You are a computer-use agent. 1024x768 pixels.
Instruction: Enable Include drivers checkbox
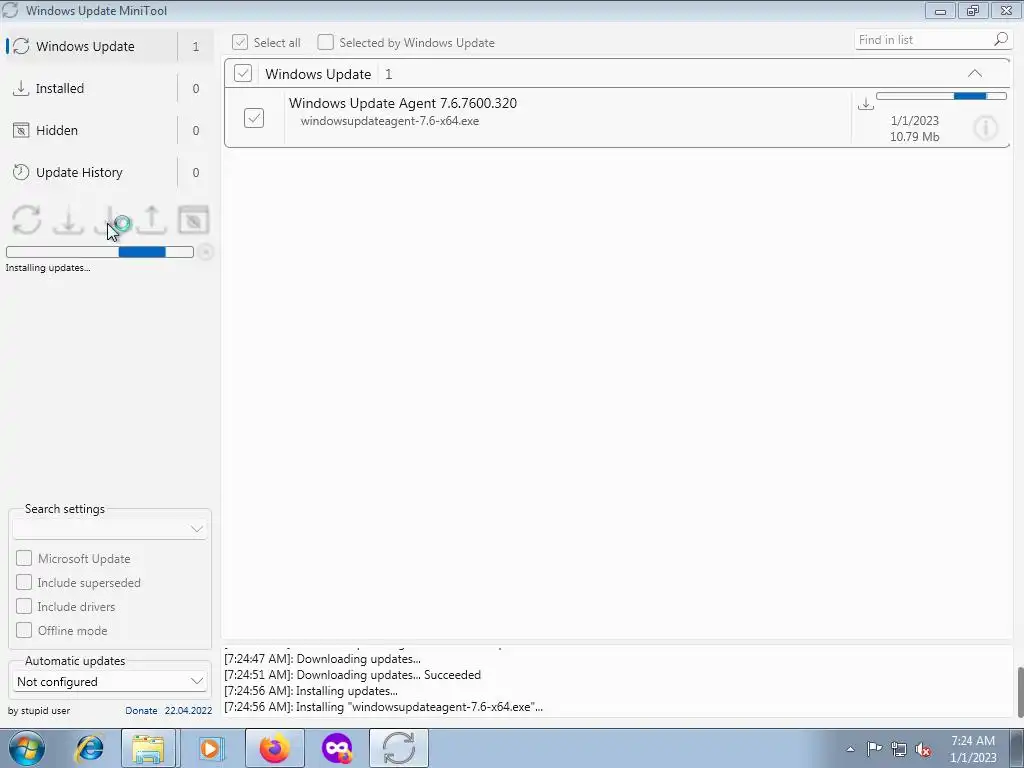24,606
